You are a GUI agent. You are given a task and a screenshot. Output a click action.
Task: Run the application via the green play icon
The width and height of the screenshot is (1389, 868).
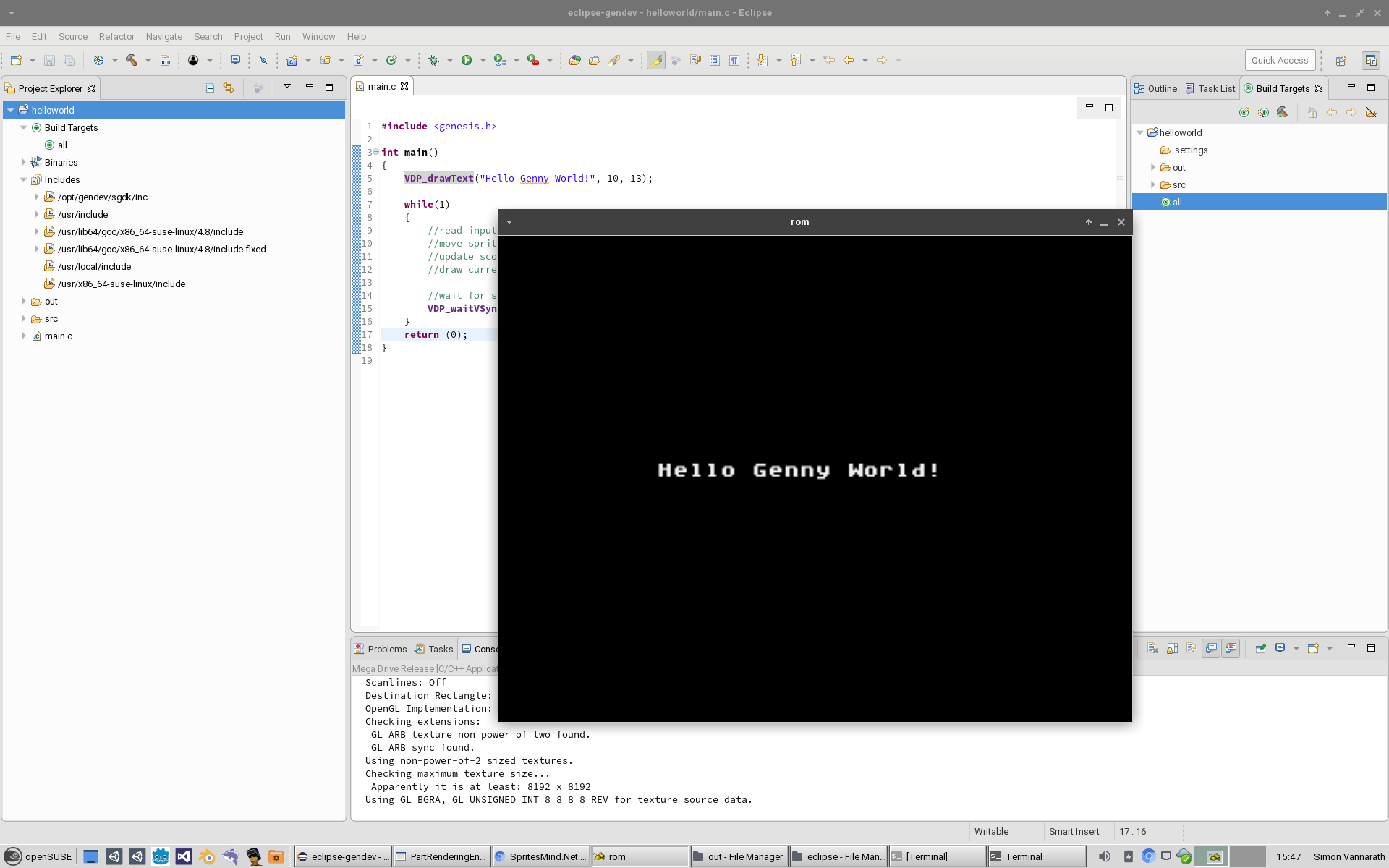[x=467, y=60]
